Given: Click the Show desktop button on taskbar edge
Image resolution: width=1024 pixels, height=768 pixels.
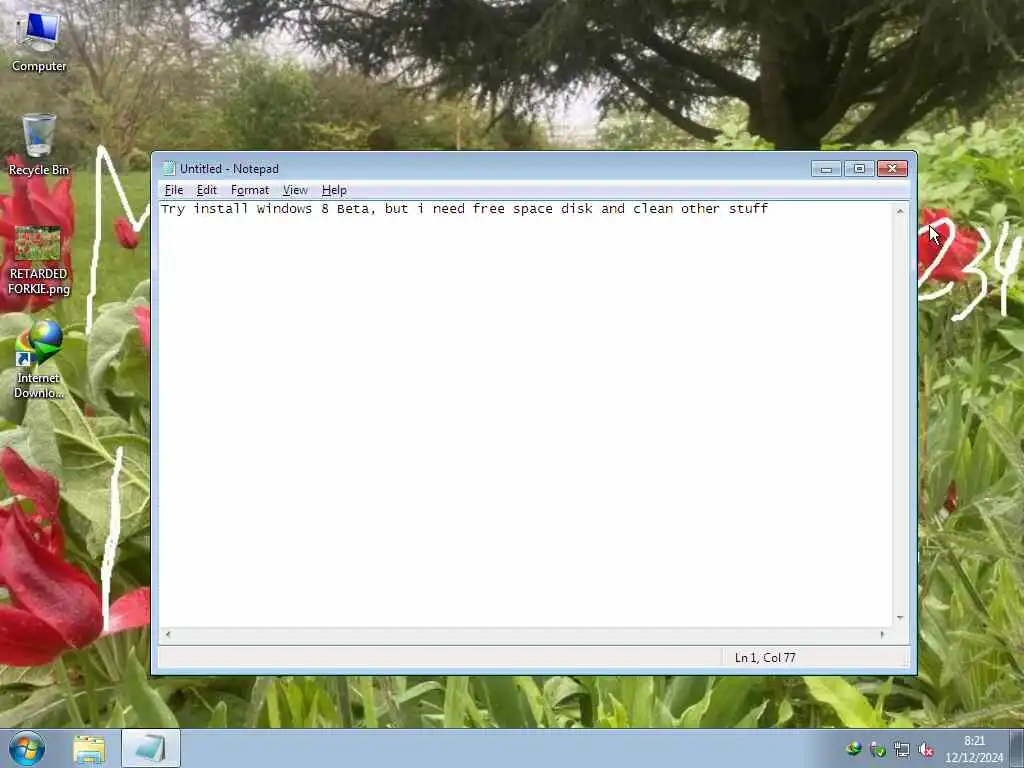Looking at the screenshot, I should tap(1017, 748).
